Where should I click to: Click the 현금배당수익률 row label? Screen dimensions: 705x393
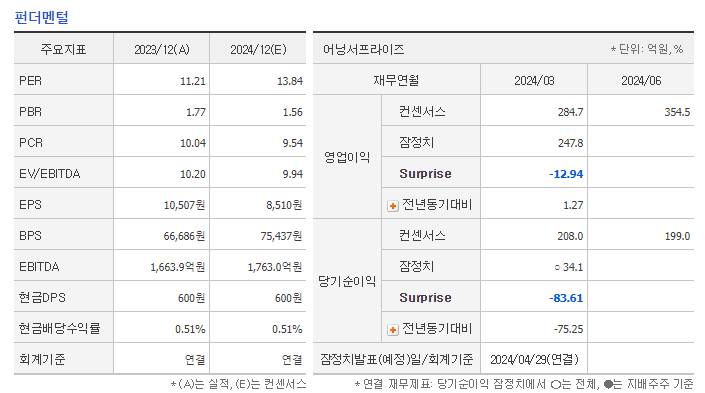[x=59, y=329]
